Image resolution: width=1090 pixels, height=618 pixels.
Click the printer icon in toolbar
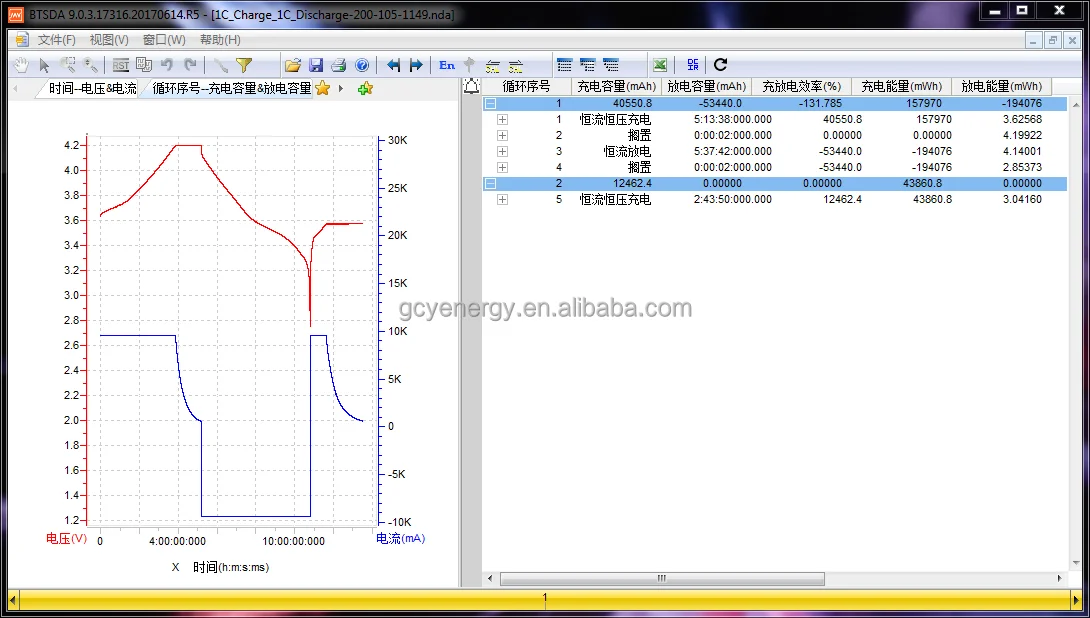click(x=339, y=65)
